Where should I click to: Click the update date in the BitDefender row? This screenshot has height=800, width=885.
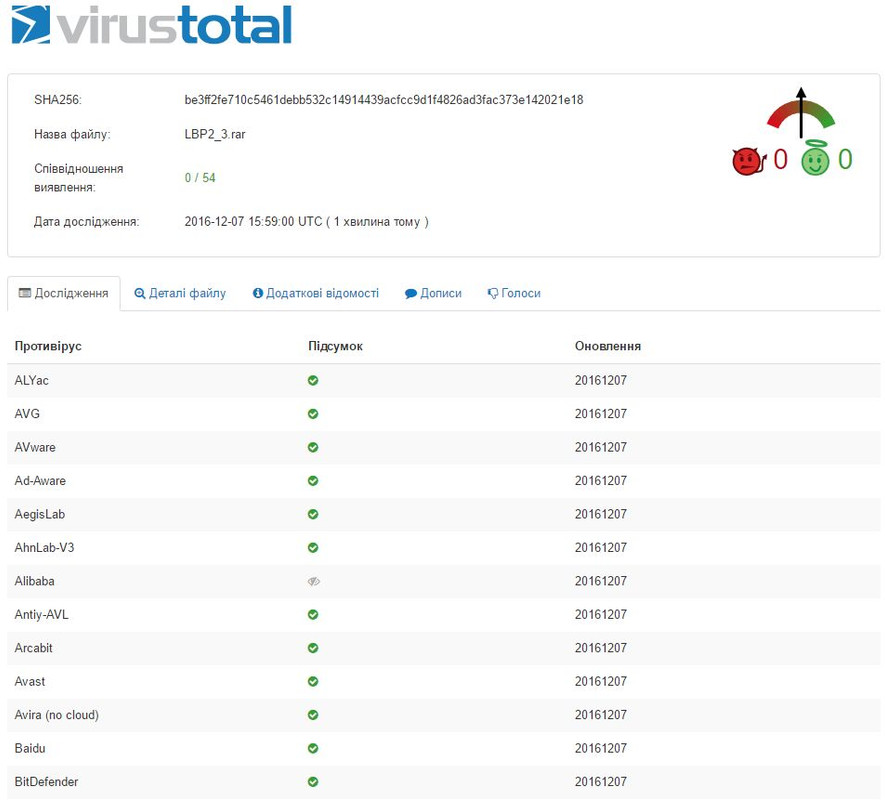click(x=601, y=782)
